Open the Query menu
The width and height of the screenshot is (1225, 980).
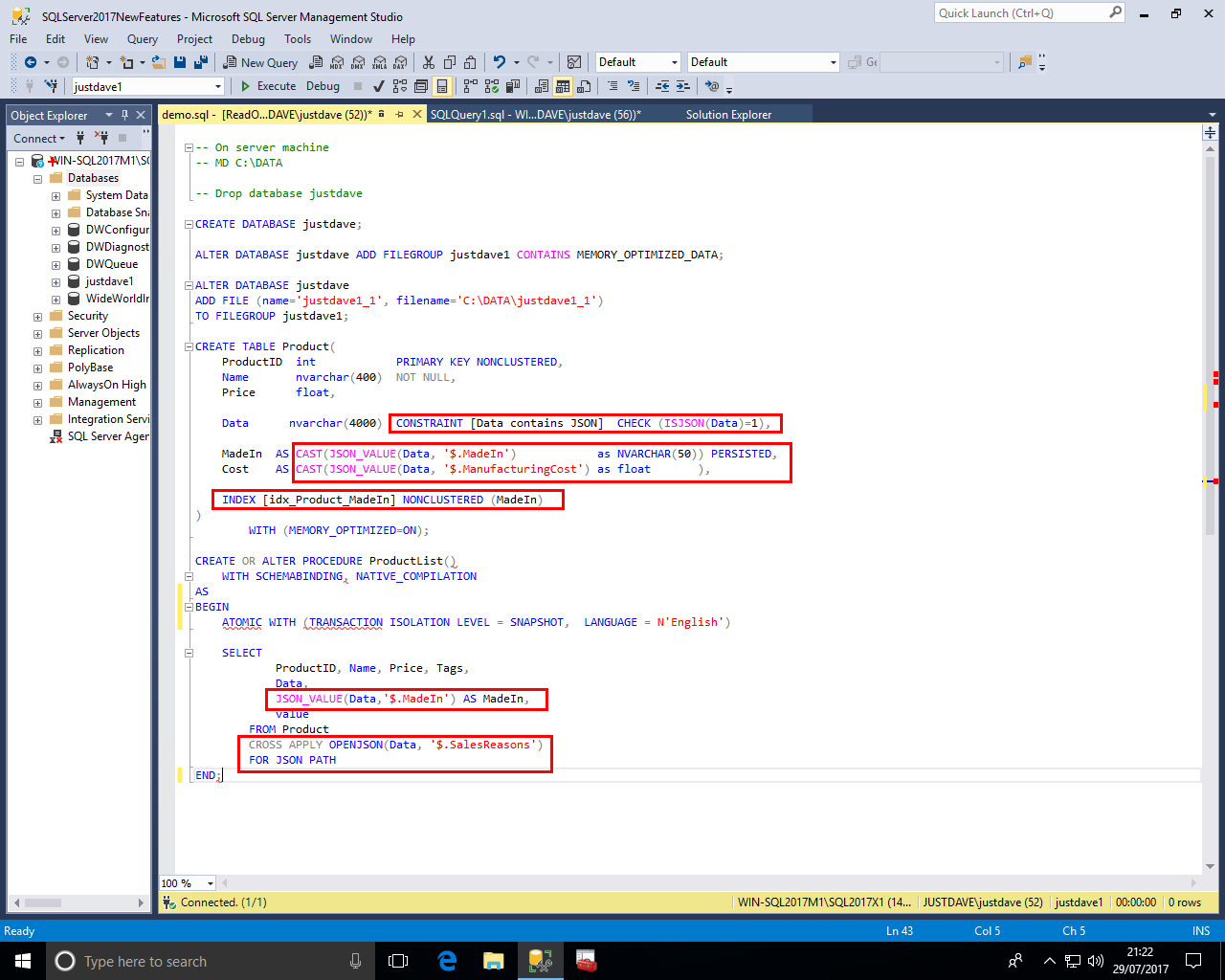pyautogui.click(x=142, y=39)
